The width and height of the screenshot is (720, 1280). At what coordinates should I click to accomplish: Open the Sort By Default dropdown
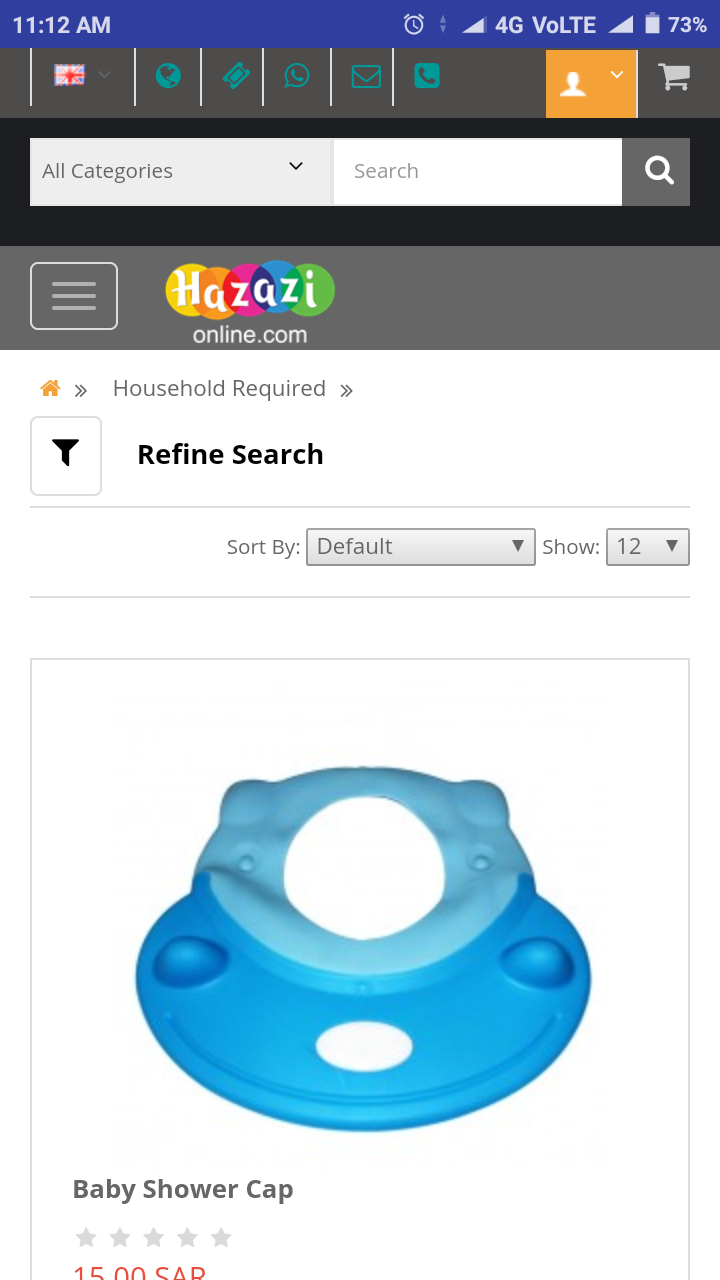(x=421, y=547)
